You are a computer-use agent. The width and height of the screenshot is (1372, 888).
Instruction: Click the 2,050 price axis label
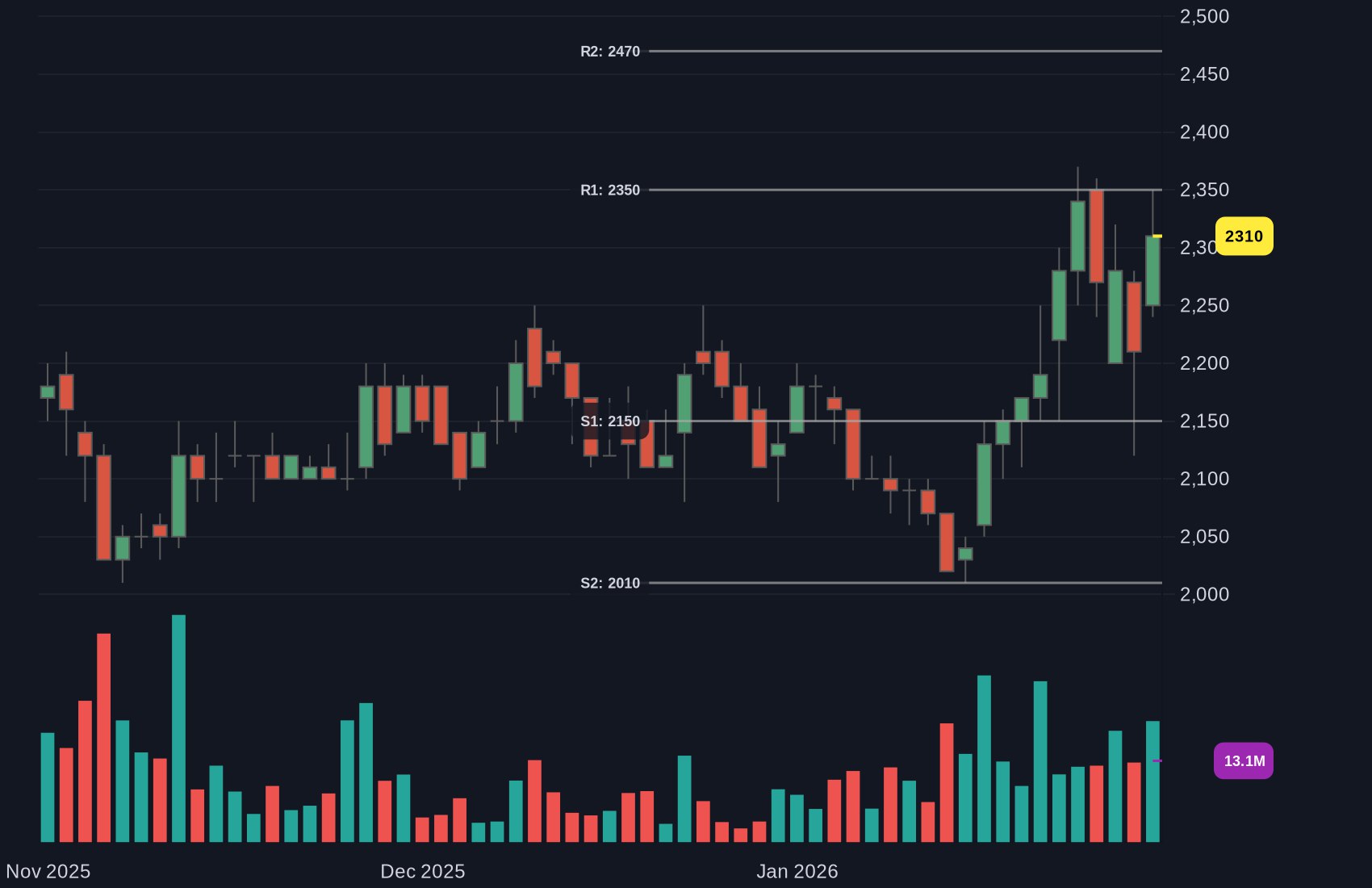tap(1204, 537)
